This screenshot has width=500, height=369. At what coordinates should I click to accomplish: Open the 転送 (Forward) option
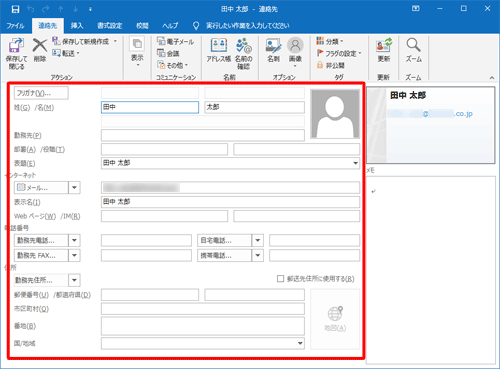point(66,53)
